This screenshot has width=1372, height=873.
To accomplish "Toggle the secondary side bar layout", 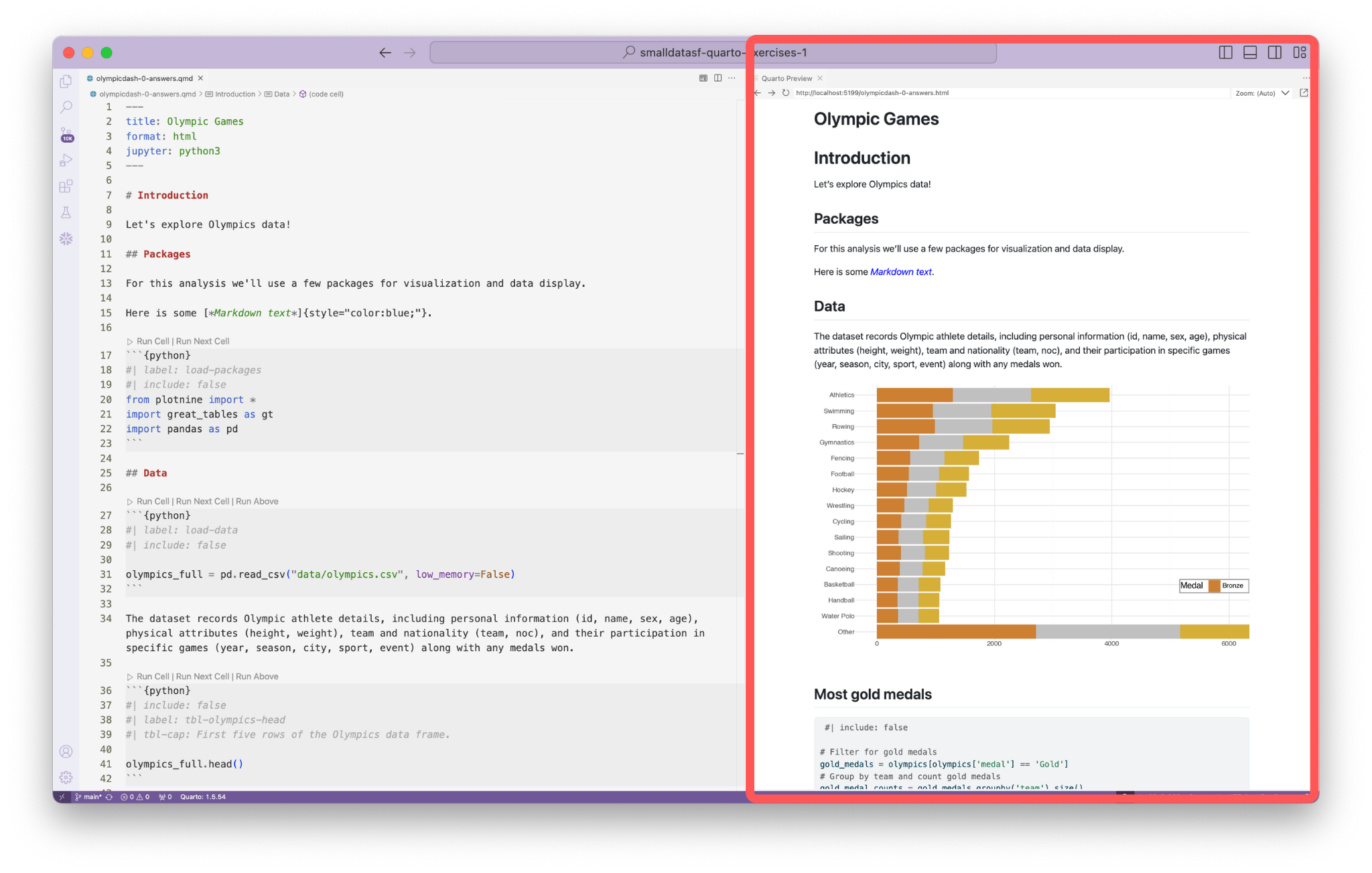I will click(x=1275, y=52).
